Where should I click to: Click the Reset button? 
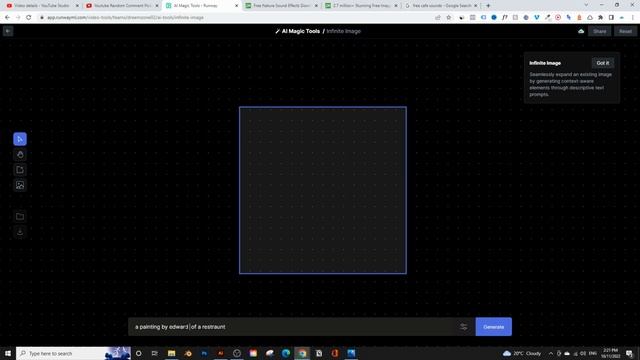[x=625, y=31]
